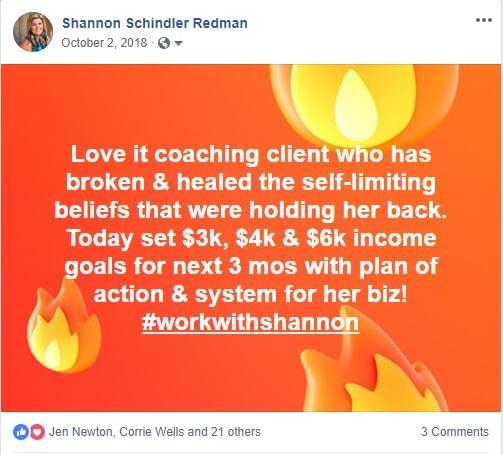Click the 'Love it coaching client' text line
This screenshot has width=503, height=455.
pos(251,155)
